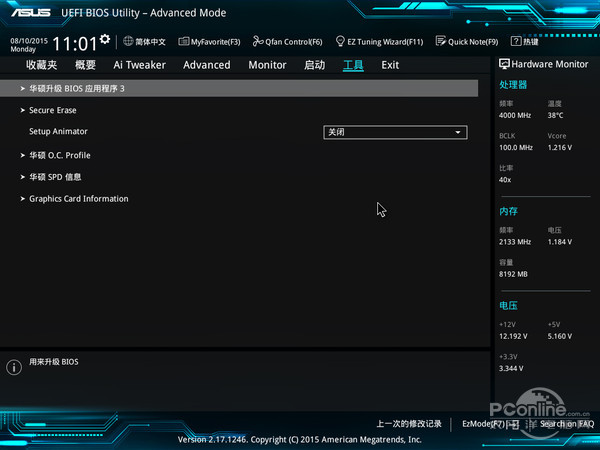Open the Advanced tab
The image size is (600, 450).
[207, 65]
